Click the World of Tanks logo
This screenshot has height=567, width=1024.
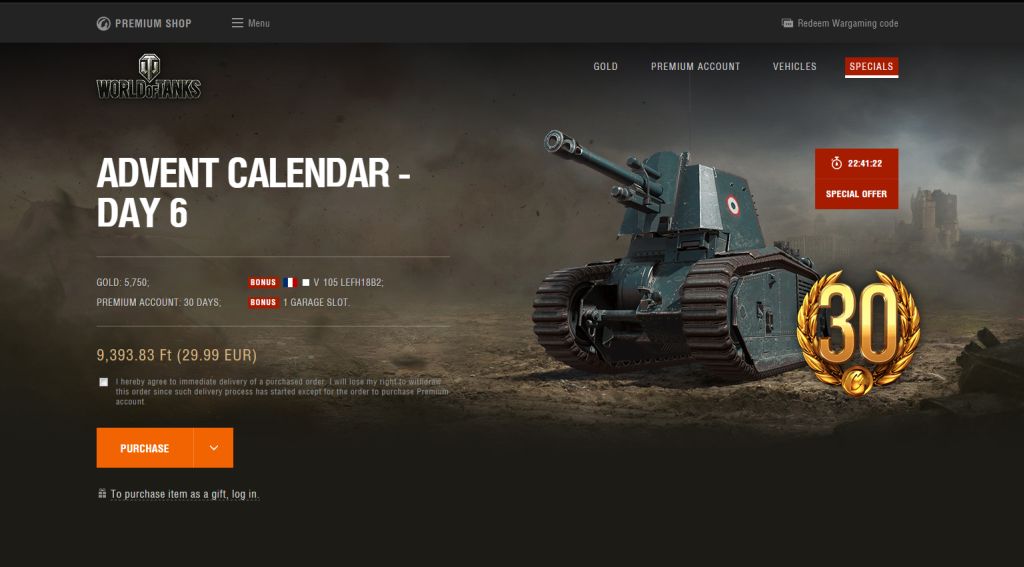pos(149,76)
